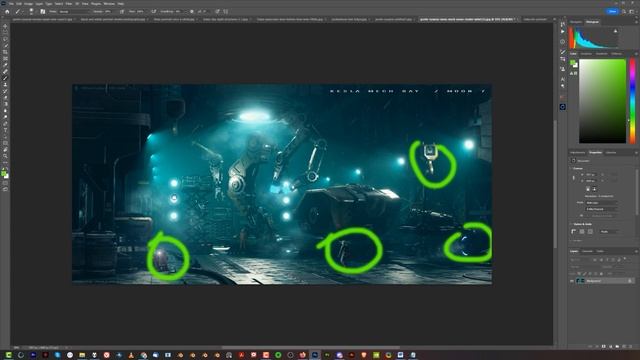Screen dimensions: 640x360
Task: Click the toolbox foreground color swatch
Action: click(x=4, y=173)
